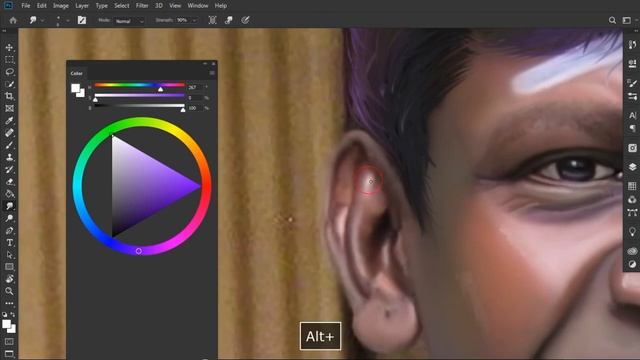
Task: Open the Layers panel icon on right dock
Action: [632, 167]
